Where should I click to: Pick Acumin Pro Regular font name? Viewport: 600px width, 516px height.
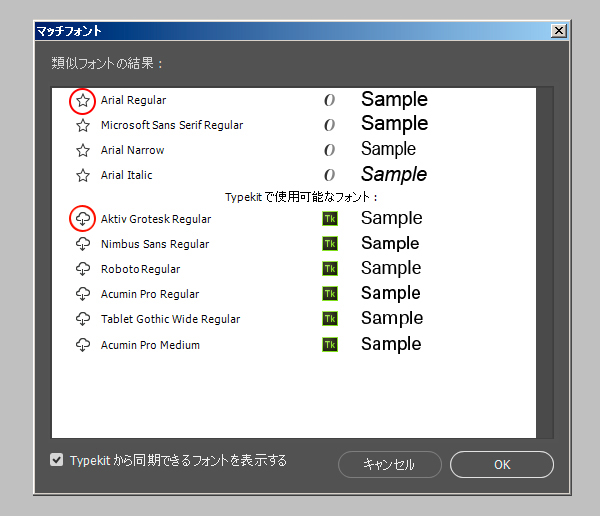[150, 294]
